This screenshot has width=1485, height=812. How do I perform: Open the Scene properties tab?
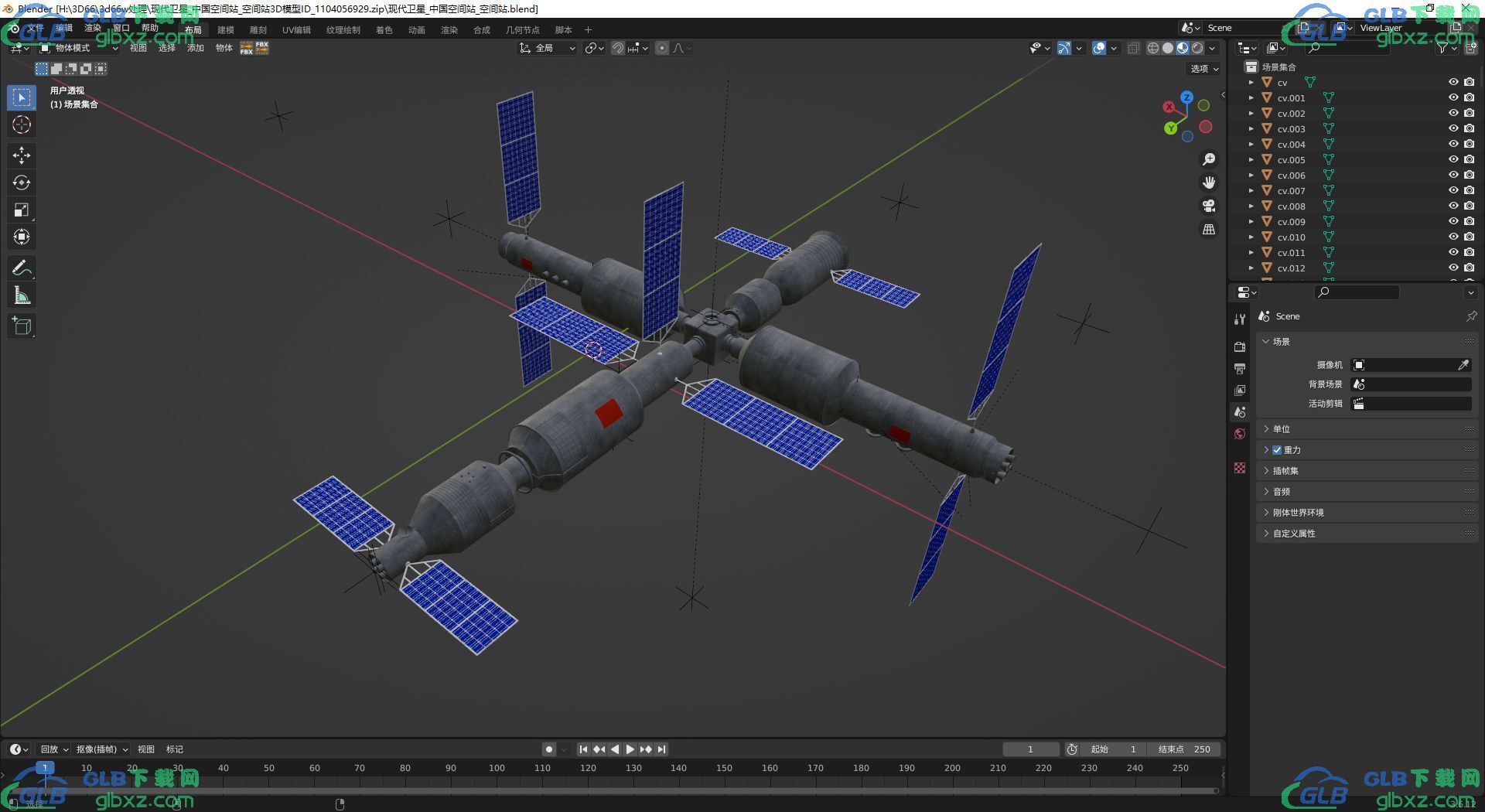pyautogui.click(x=1240, y=412)
